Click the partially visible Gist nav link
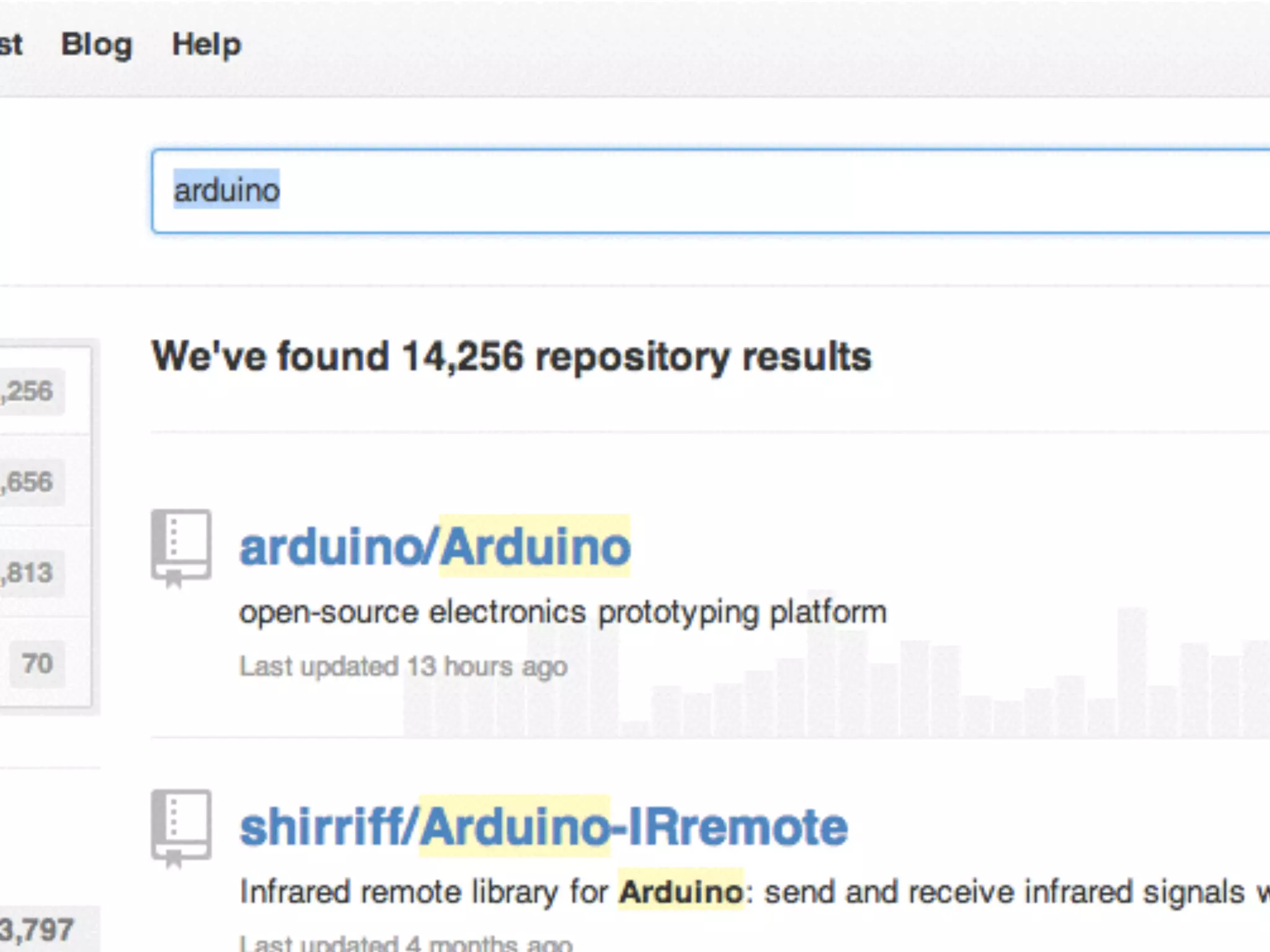The image size is (1270, 952). 10,45
